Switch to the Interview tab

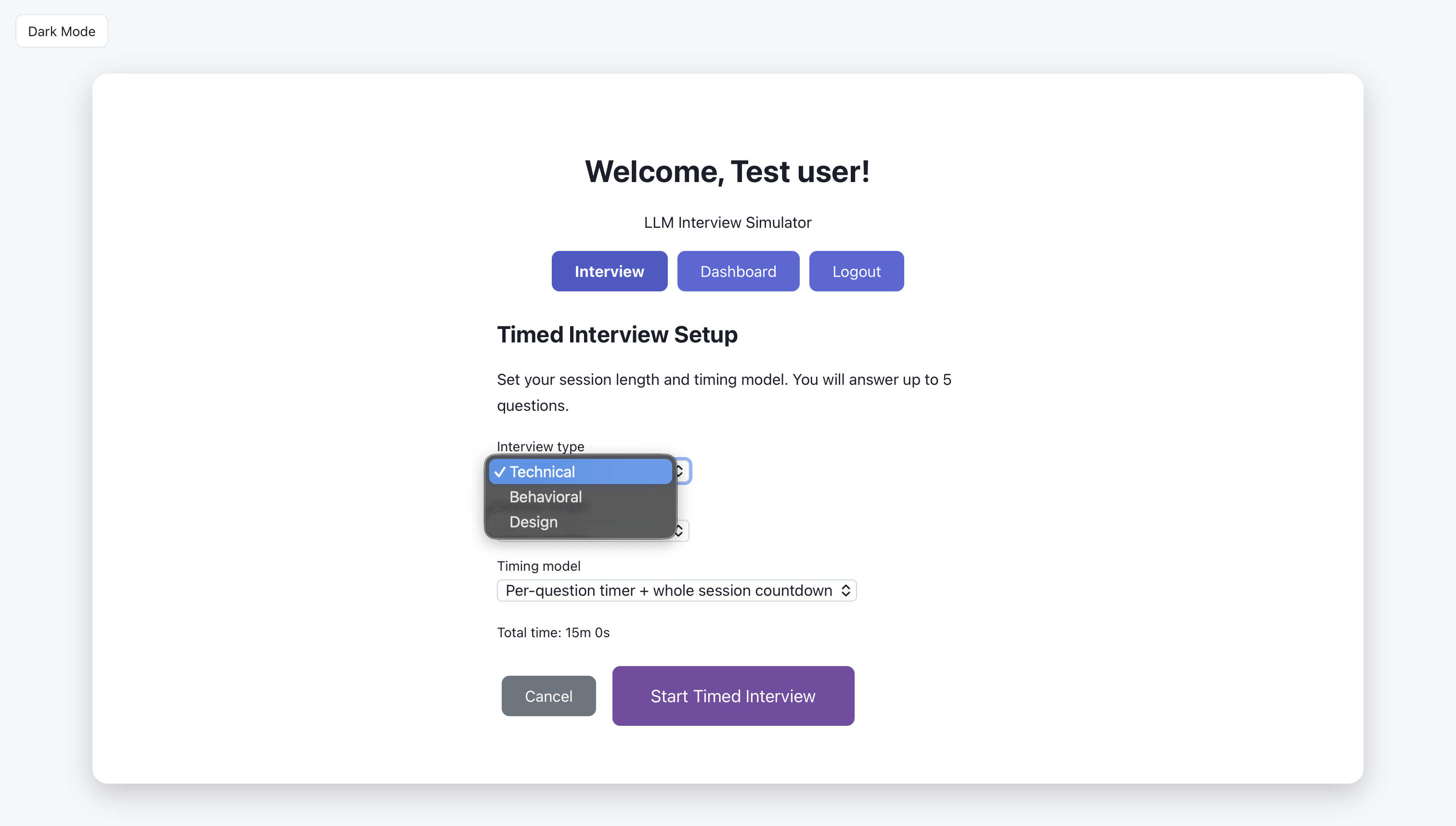coord(609,271)
